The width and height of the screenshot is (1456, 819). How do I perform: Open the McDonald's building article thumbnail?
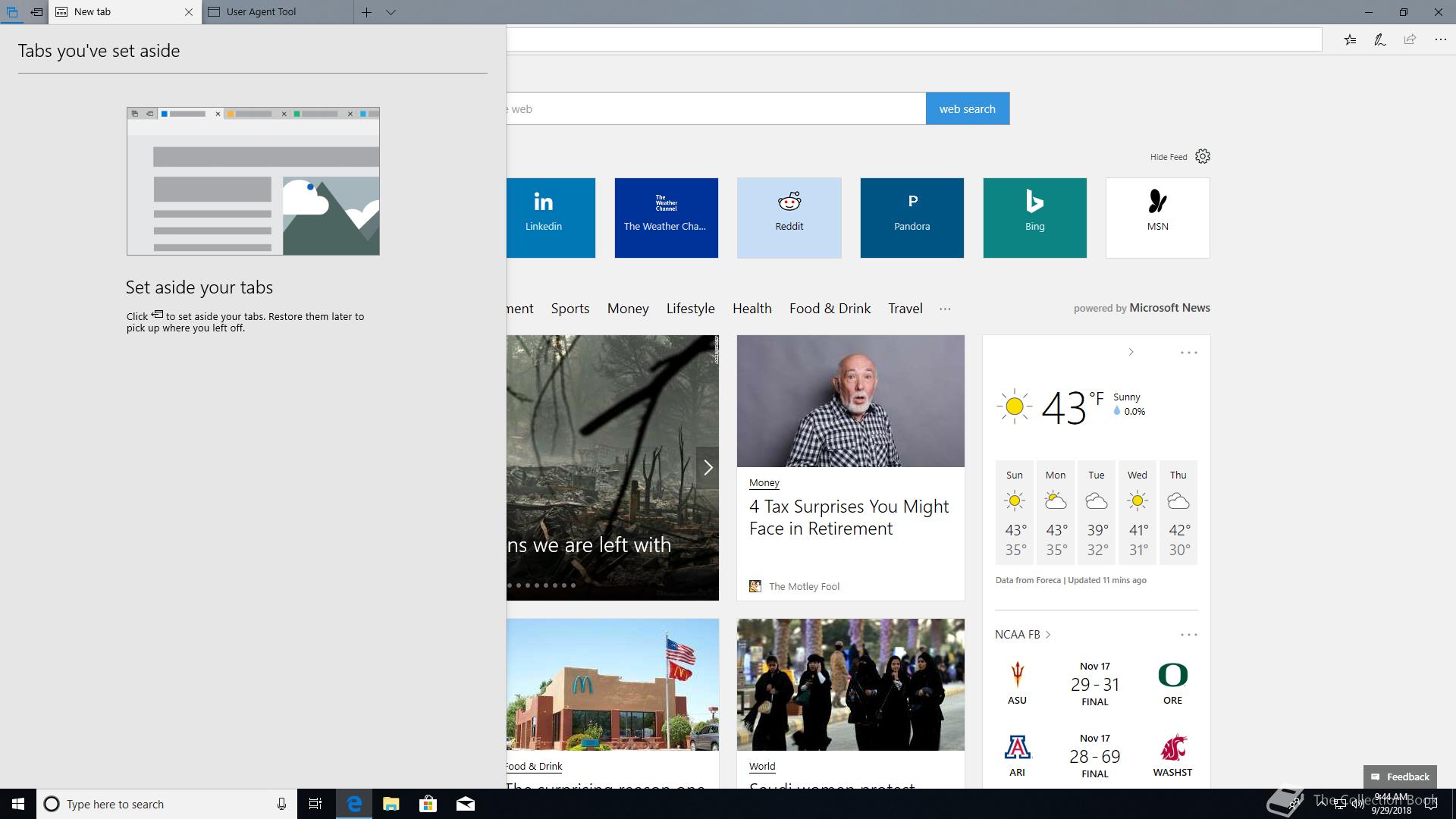pos(613,685)
